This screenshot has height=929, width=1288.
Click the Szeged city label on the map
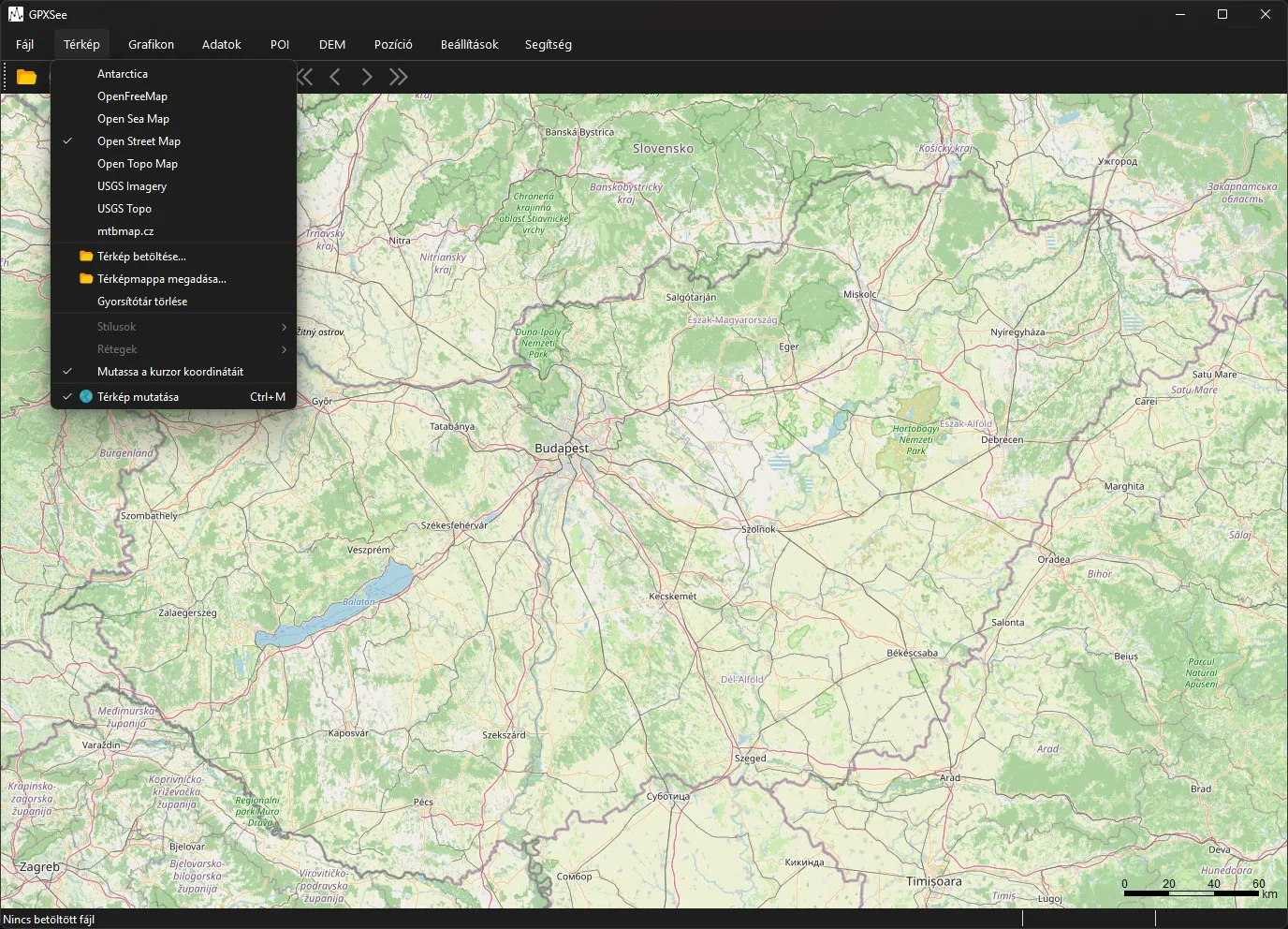[x=751, y=758]
